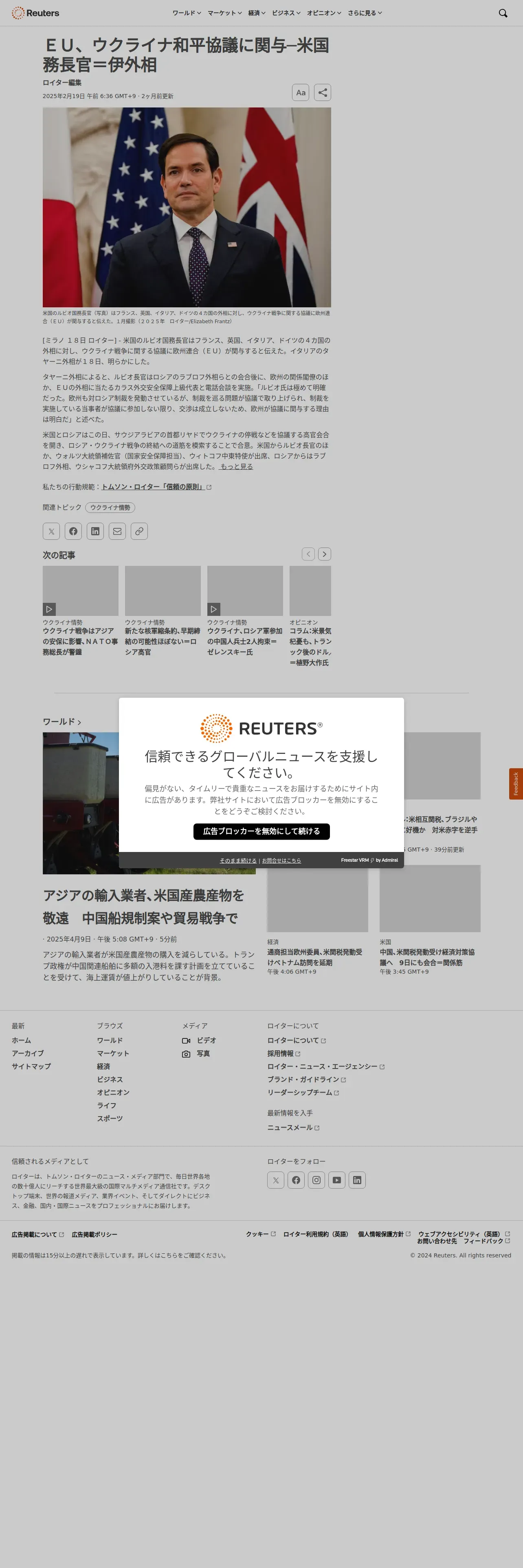Image resolution: width=523 pixels, height=1568 pixels.
Task: Click the Reuters logo in the header
Action: [35, 13]
